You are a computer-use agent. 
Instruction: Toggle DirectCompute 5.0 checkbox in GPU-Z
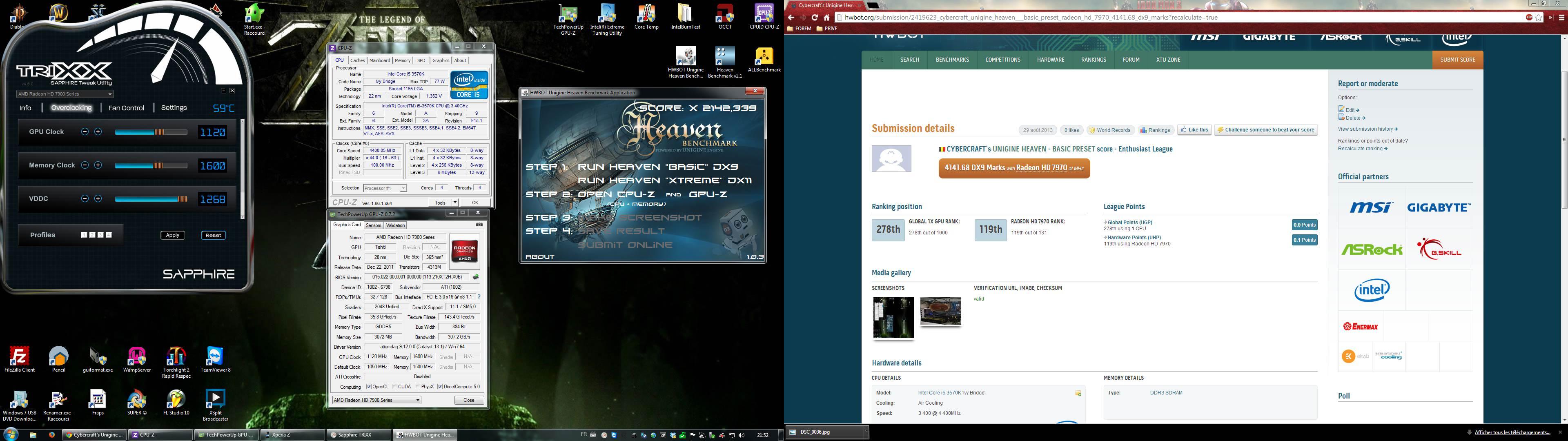click(440, 387)
